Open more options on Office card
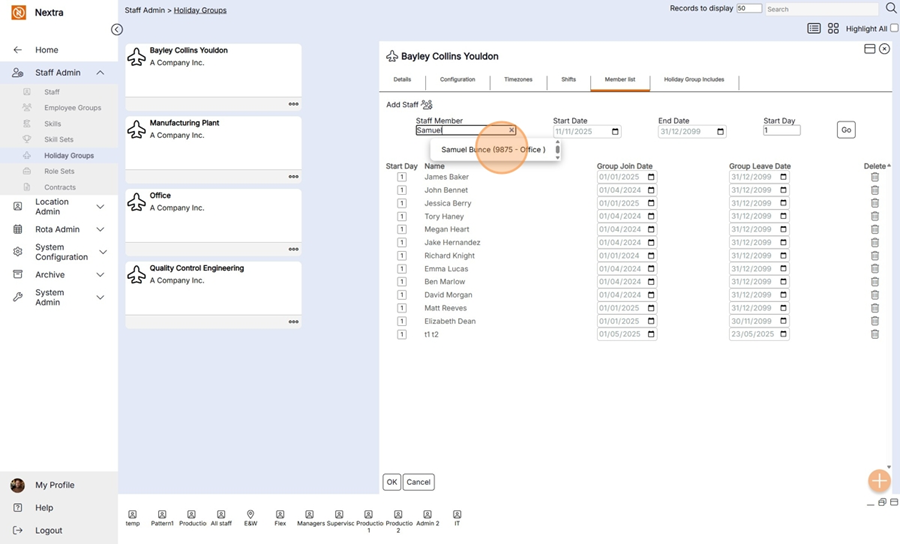This screenshot has width=900, height=544. tap(293, 249)
